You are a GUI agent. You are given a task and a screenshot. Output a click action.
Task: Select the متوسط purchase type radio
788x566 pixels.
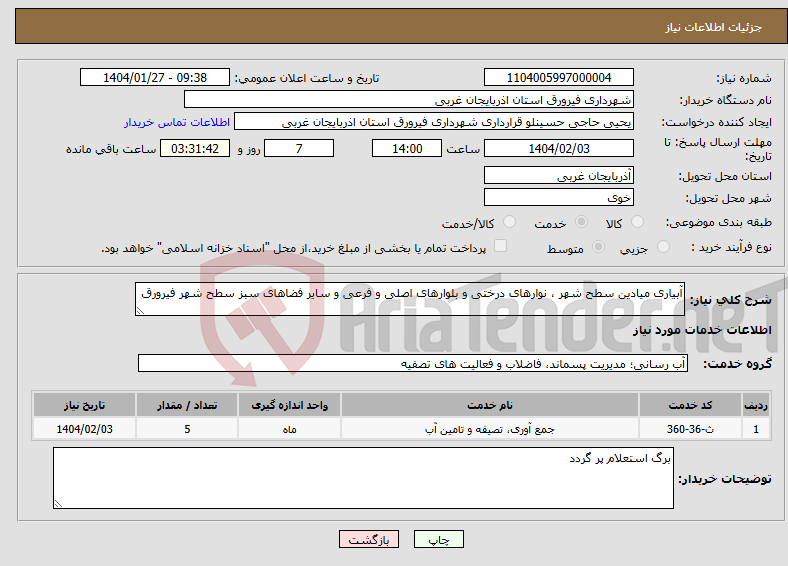[599, 247]
